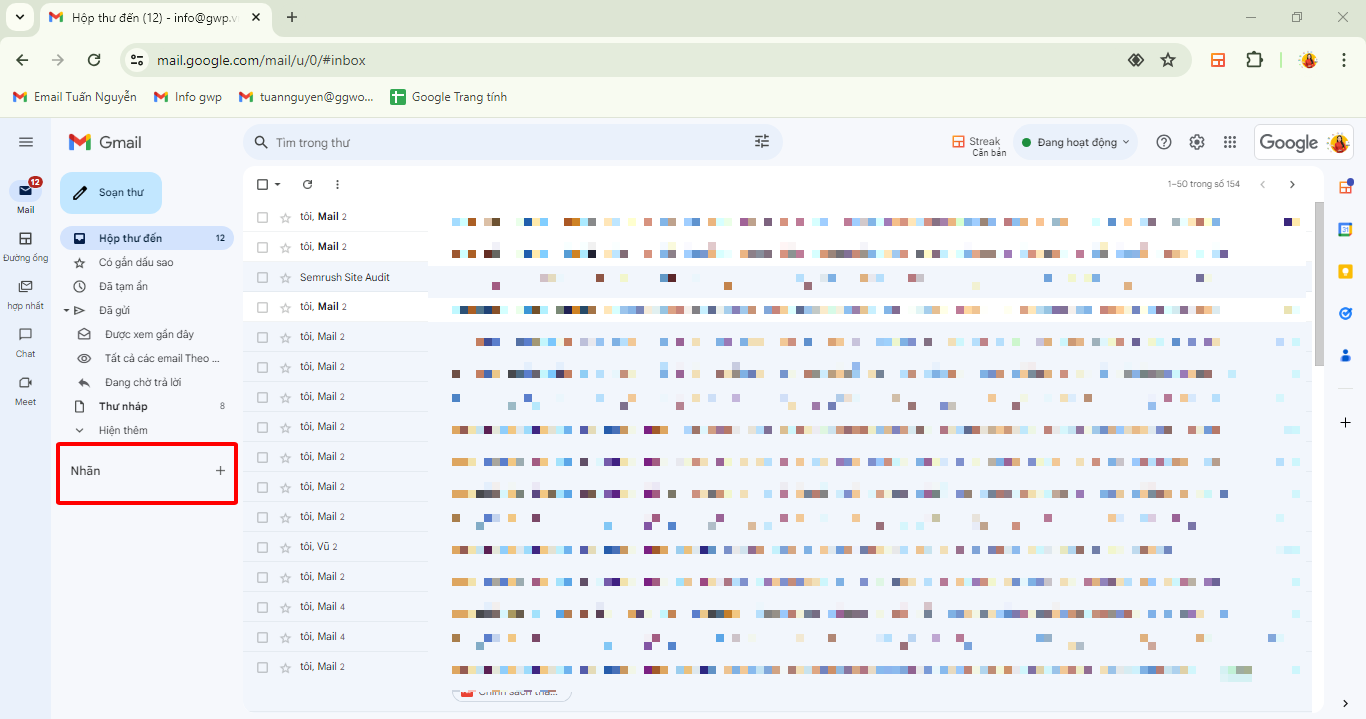Open the "Google Trang tính" bookmark

tap(448, 97)
